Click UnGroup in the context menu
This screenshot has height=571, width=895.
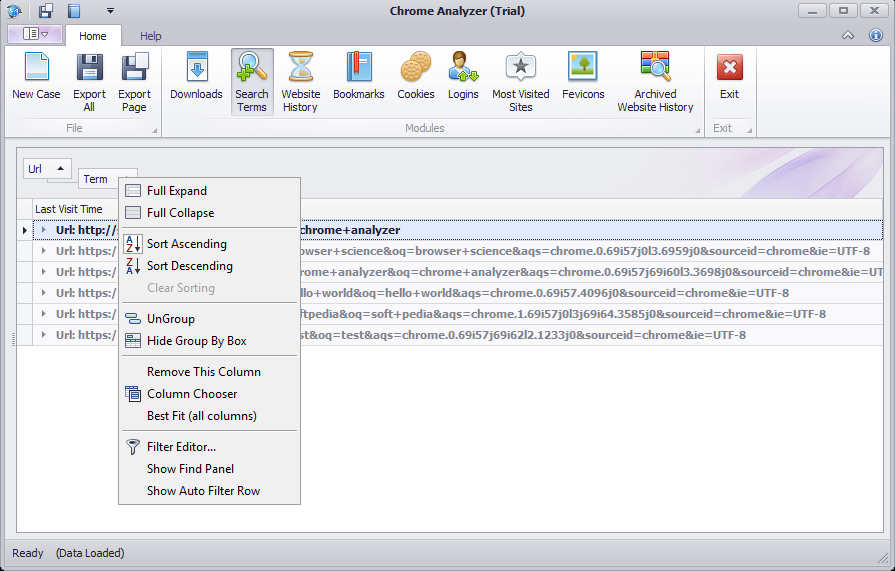tap(209, 319)
